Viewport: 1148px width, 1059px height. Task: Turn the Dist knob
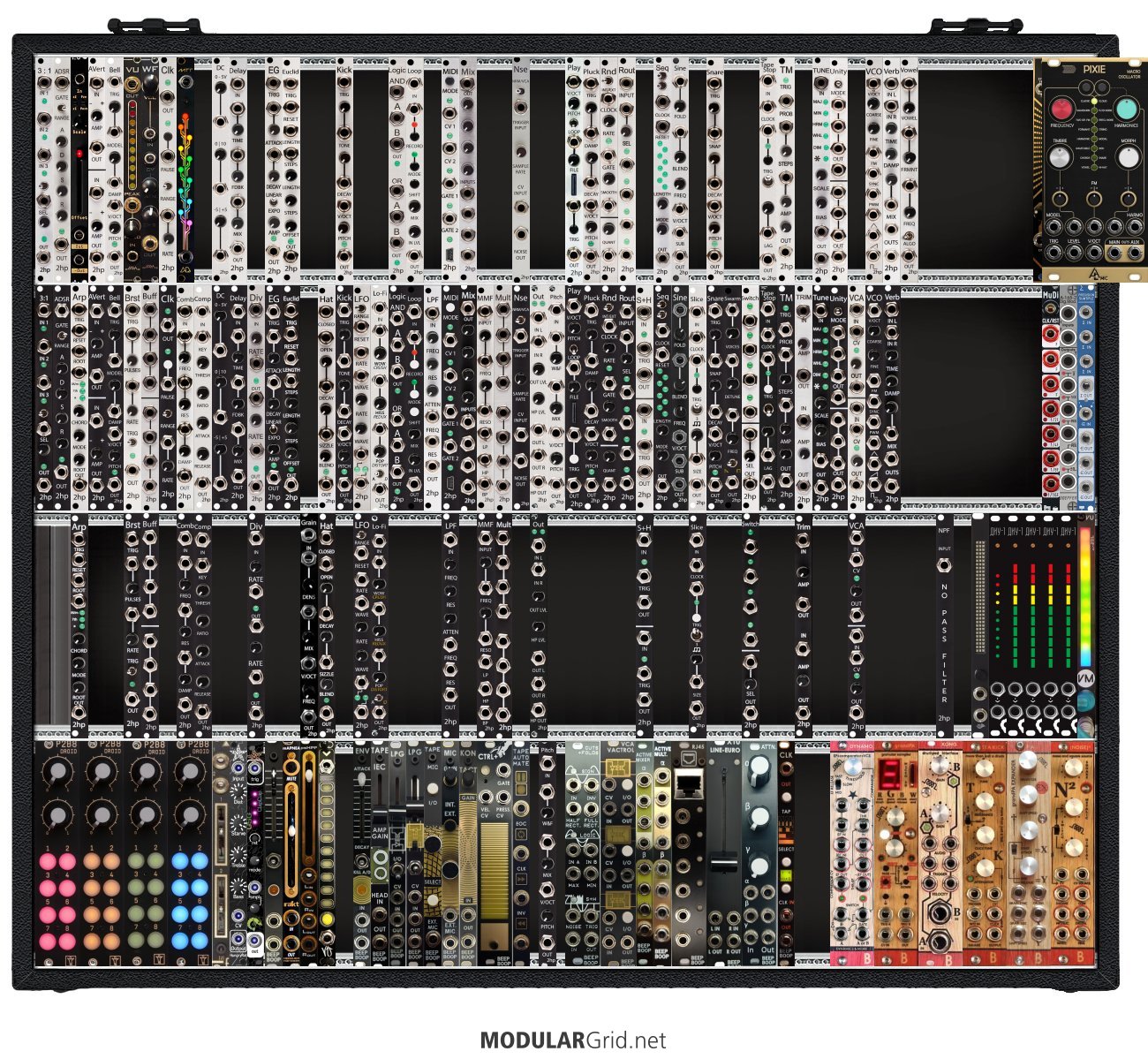tap(238, 792)
